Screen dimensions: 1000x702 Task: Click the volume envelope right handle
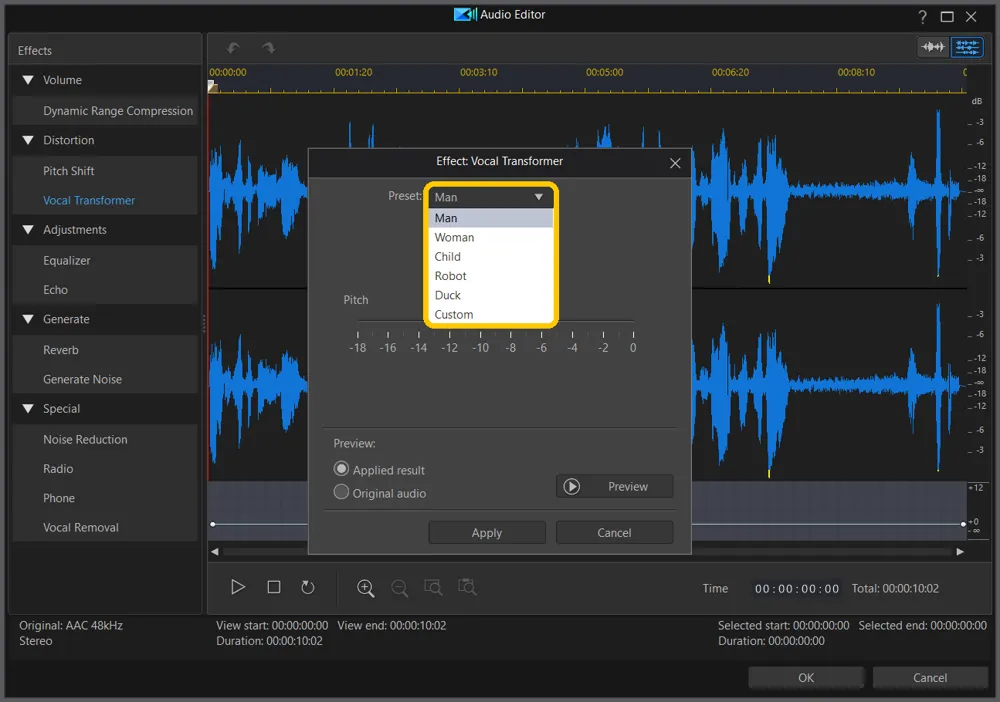[963, 524]
